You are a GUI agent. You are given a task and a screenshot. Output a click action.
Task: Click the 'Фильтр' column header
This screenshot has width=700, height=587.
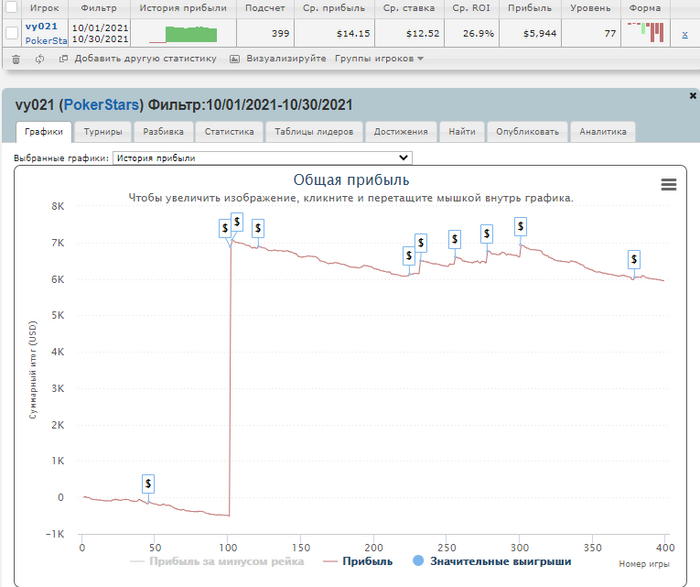[99, 8]
